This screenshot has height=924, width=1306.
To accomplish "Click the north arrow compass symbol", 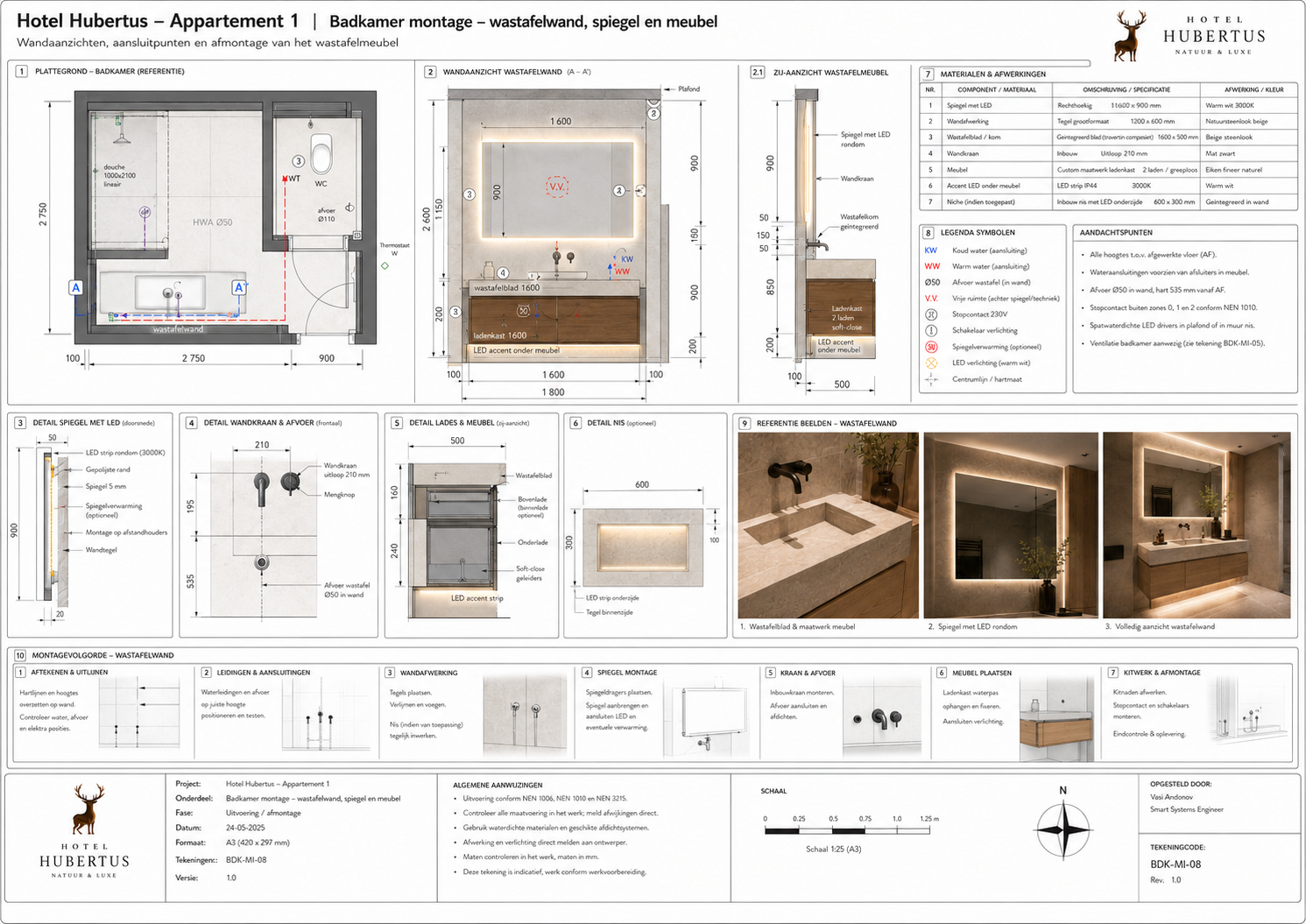I will 1063,829.
